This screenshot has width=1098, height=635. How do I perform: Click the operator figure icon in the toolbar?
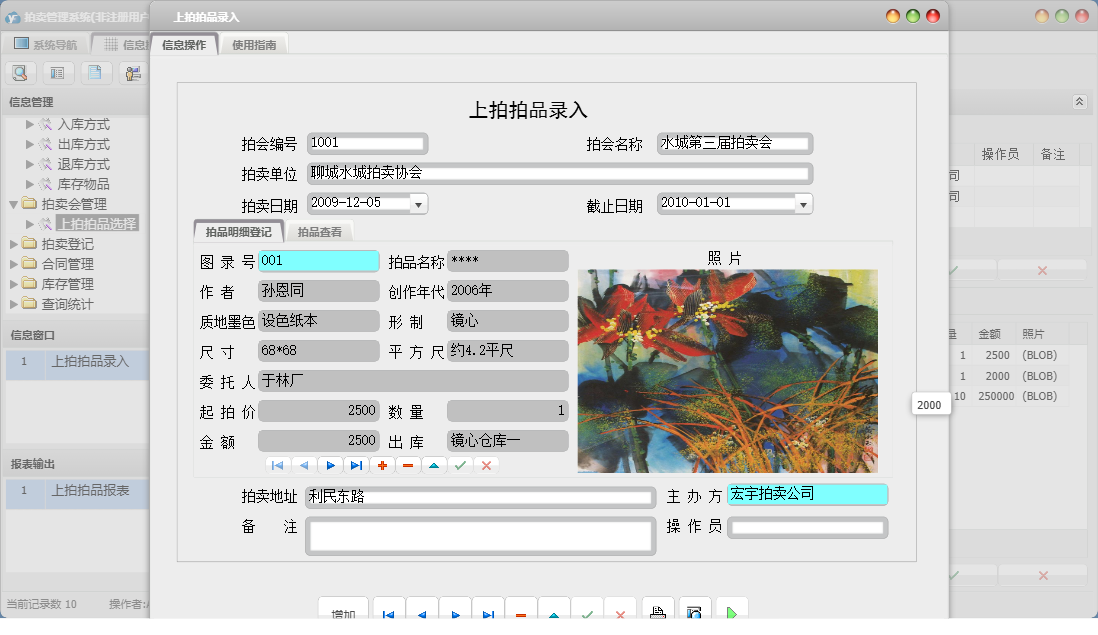(131, 72)
